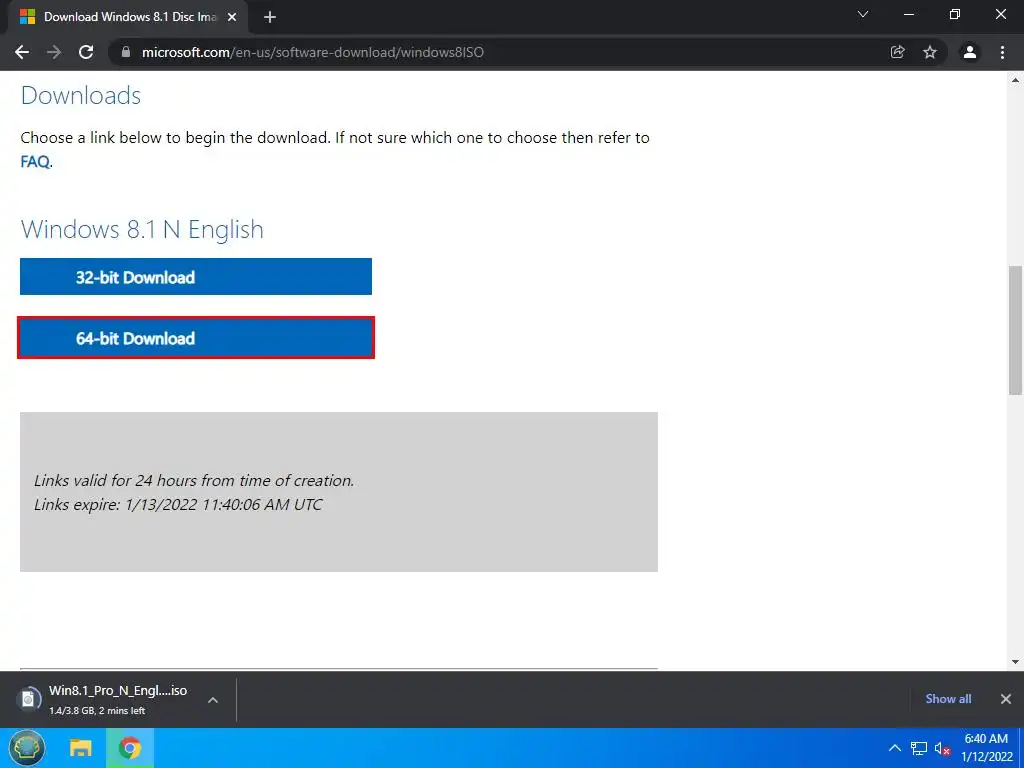The height and width of the screenshot is (768, 1024).
Task: View site info via the lock icon
Action: [126, 52]
